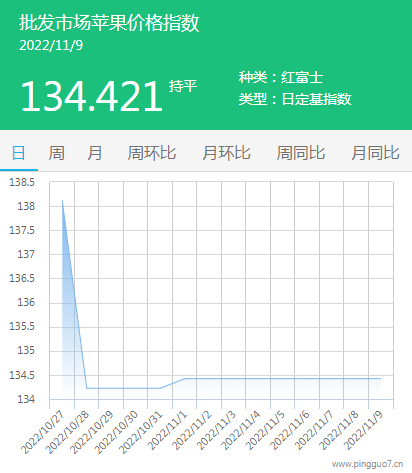Click the 批发市场苹果价格指数 title
This screenshot has width=412, height=473.
[x=109, y=23]
